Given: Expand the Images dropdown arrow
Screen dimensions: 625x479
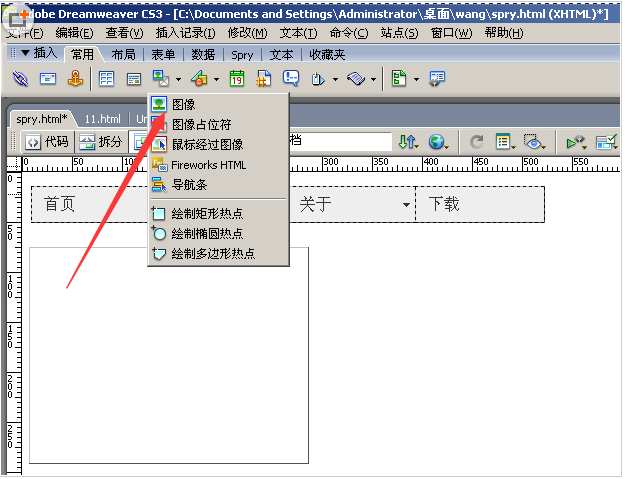Looking at the screenshot, I should pos(178,80).
